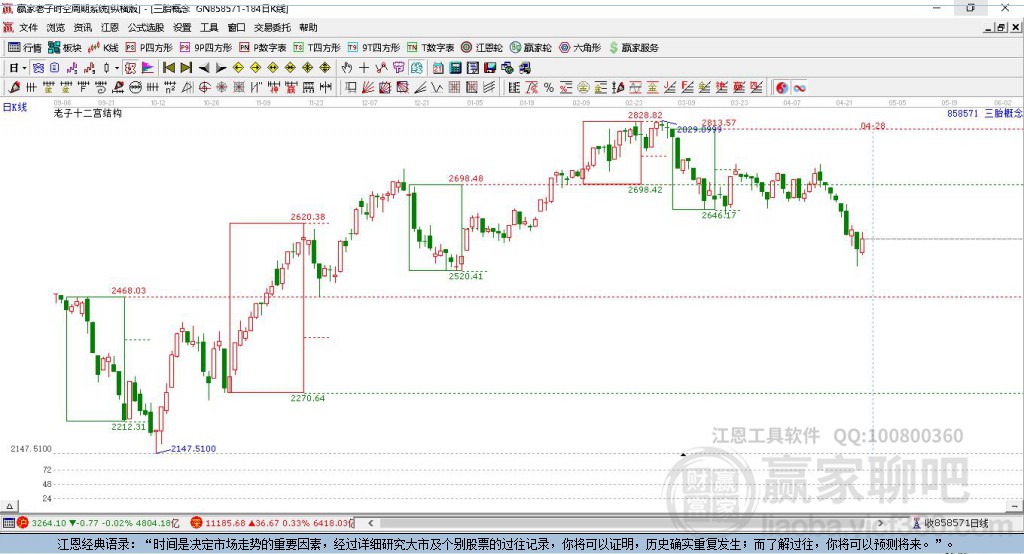
Task: Open the 设置 menu
Action: 182,27
